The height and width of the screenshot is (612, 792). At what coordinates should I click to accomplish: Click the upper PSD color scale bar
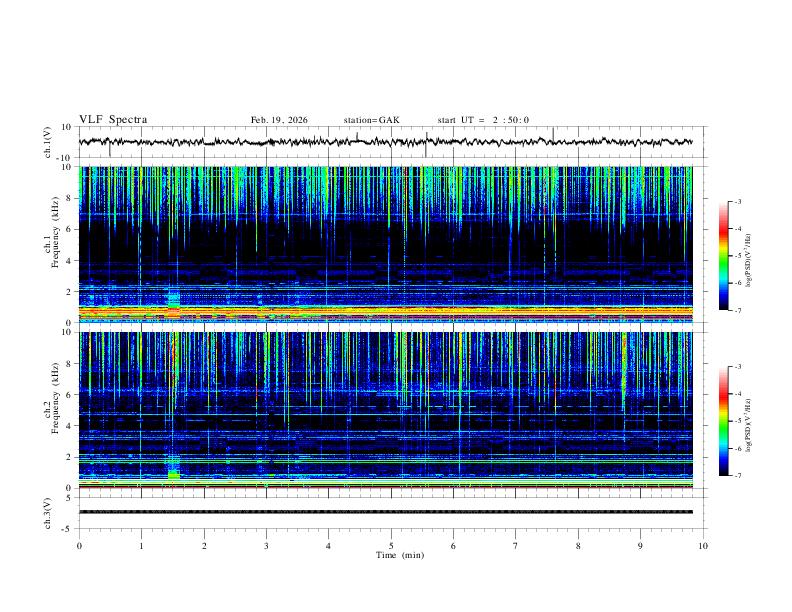(724, 256)
